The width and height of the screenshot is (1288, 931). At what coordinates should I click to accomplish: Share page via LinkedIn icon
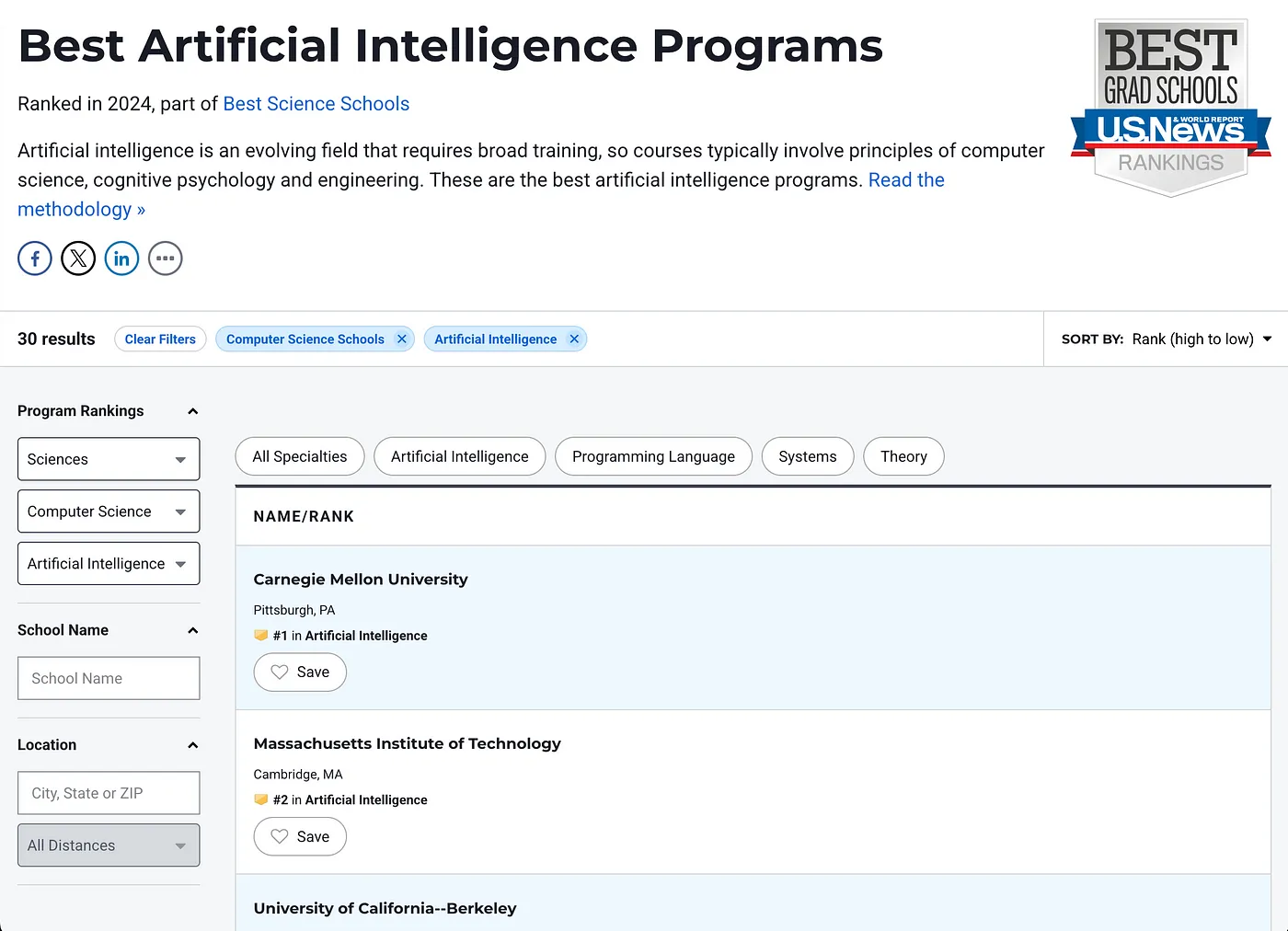(121, 259)
